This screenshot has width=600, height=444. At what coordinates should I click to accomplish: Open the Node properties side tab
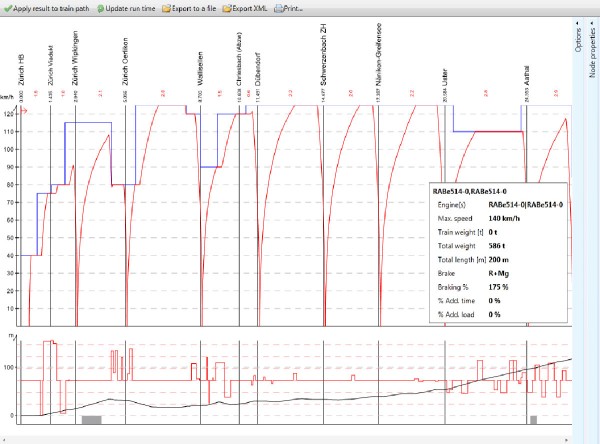tap(593, 54)
